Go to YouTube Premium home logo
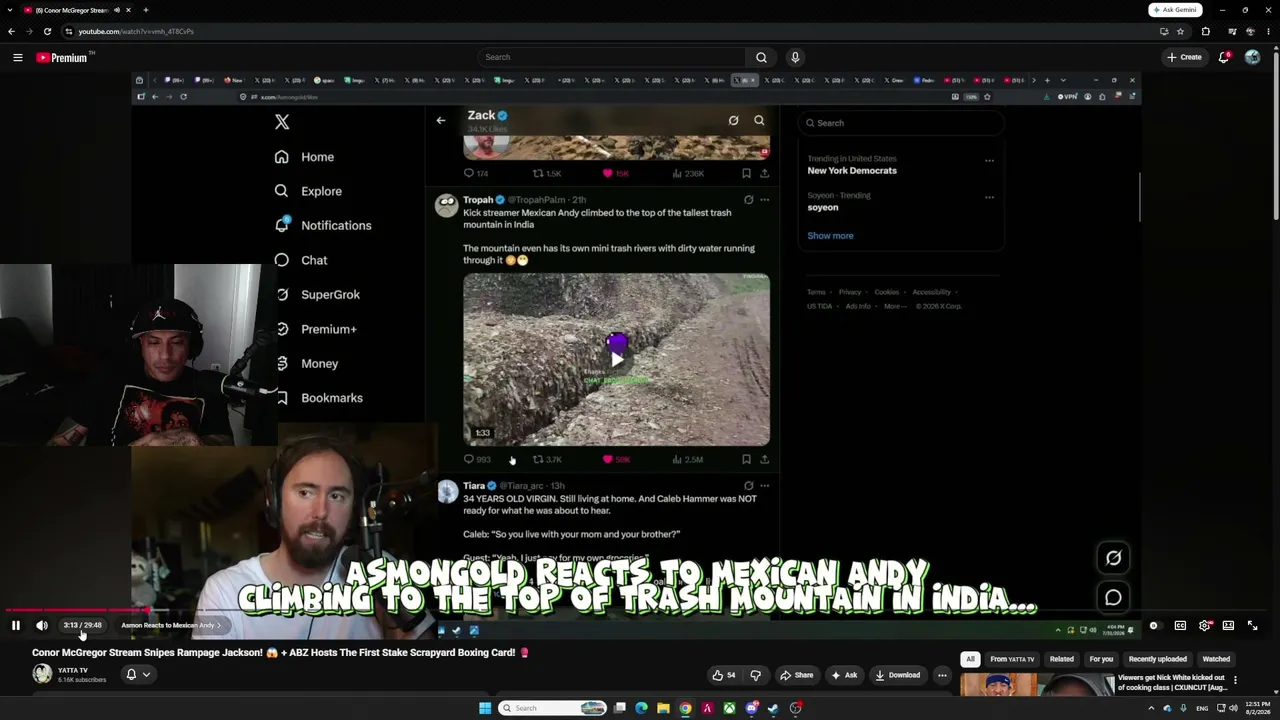The width and height of the screenshot is (1280, 720). pyautogui.click(x=62, y=57)
